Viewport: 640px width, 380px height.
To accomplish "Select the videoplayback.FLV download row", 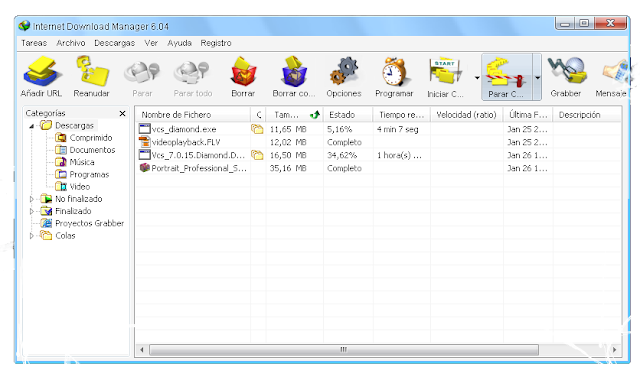I will click(378, 142).
